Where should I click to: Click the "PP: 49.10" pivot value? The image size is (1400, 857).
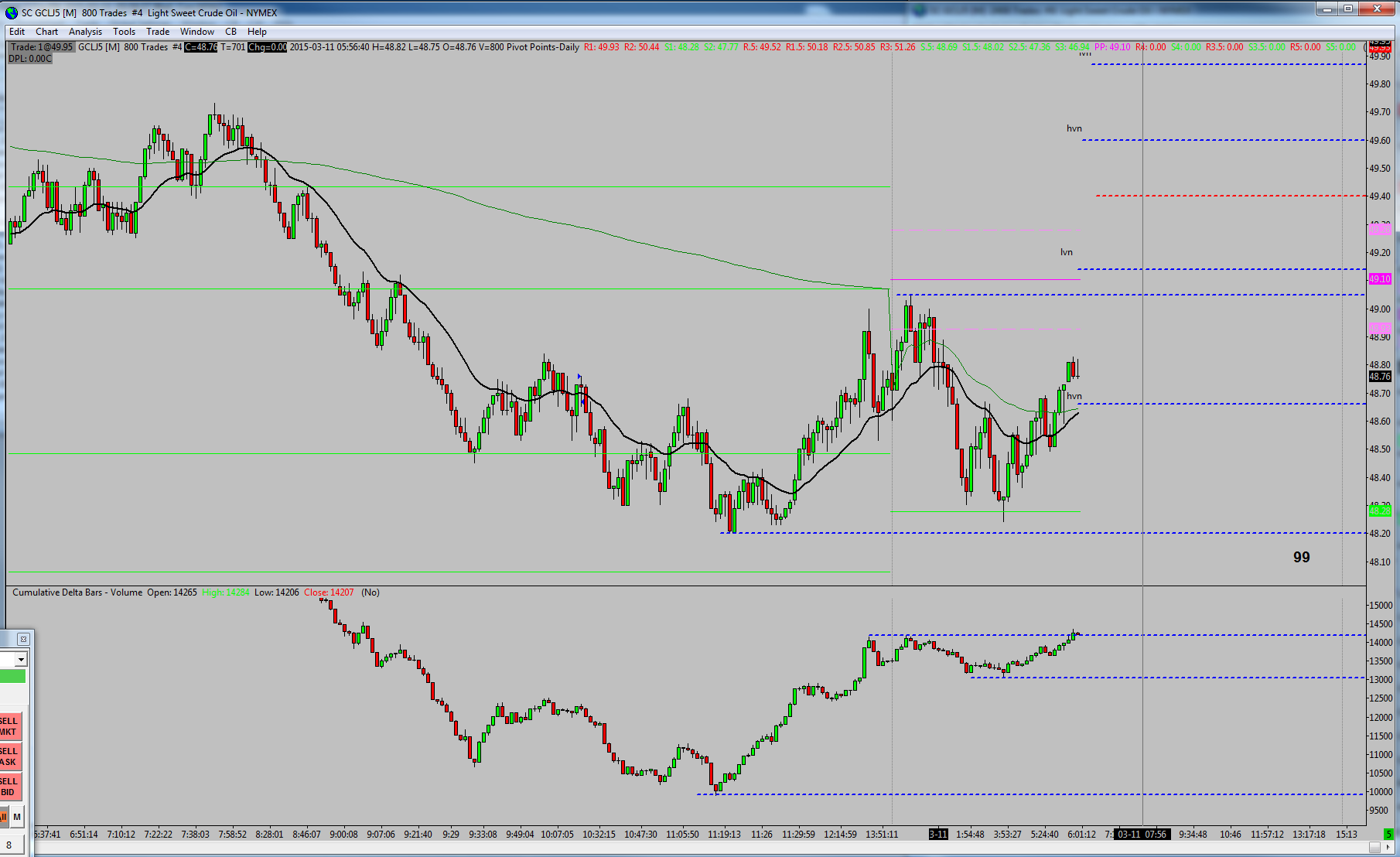tap(1112, 47)
